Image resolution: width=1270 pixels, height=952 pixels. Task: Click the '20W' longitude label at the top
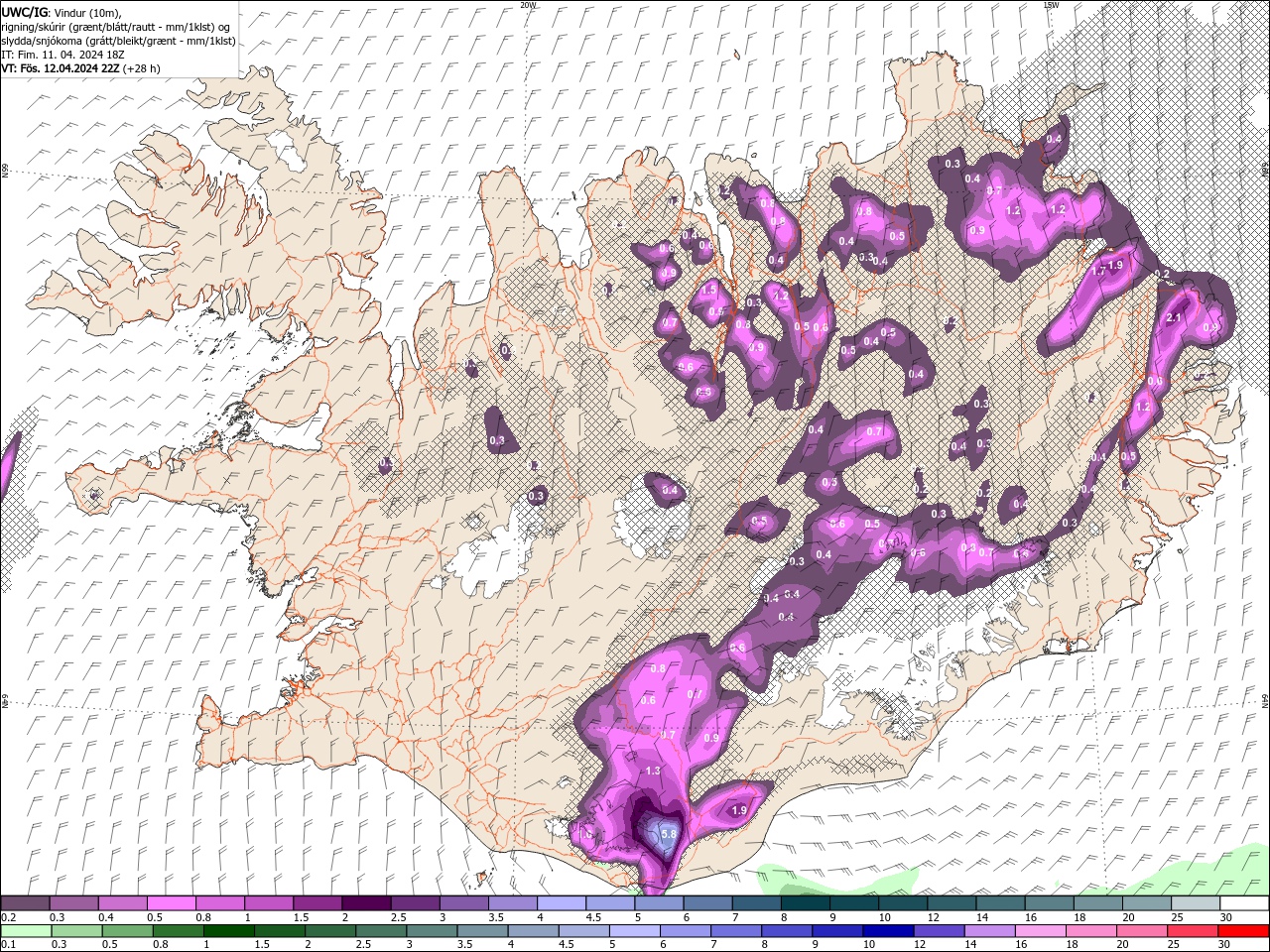coord(528,5)
